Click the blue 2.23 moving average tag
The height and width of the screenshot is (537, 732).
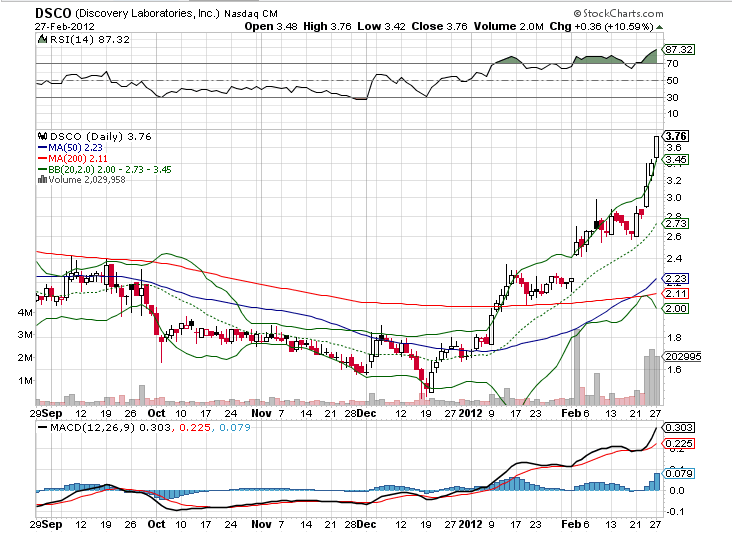click(x=676, y=279)
